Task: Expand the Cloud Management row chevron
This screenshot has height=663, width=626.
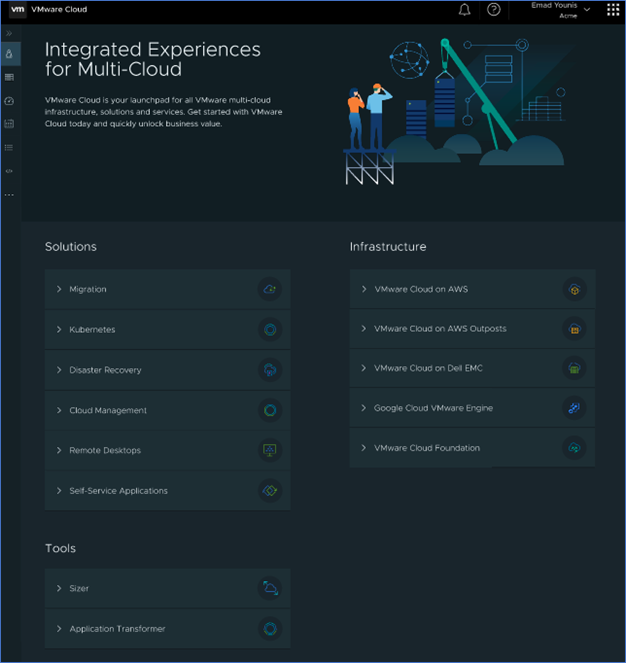Action: (x=60, y=410)
